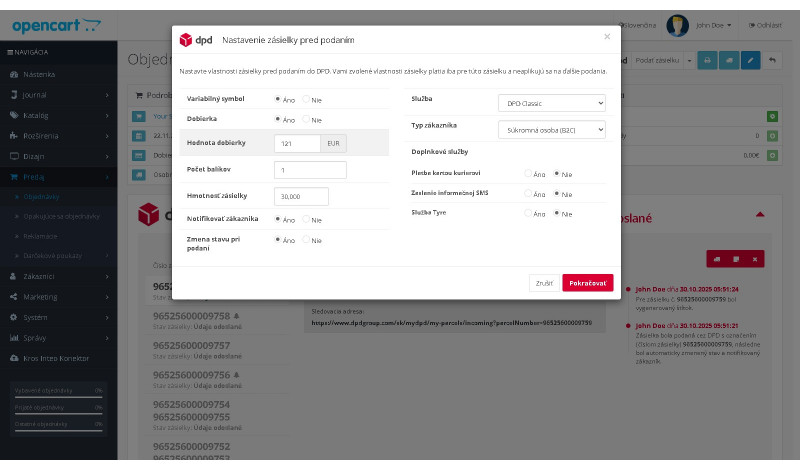Select Áno for Platba kartou kuriérovi
The height and width of the screenshot is (470, 800).
click(528, 174)
